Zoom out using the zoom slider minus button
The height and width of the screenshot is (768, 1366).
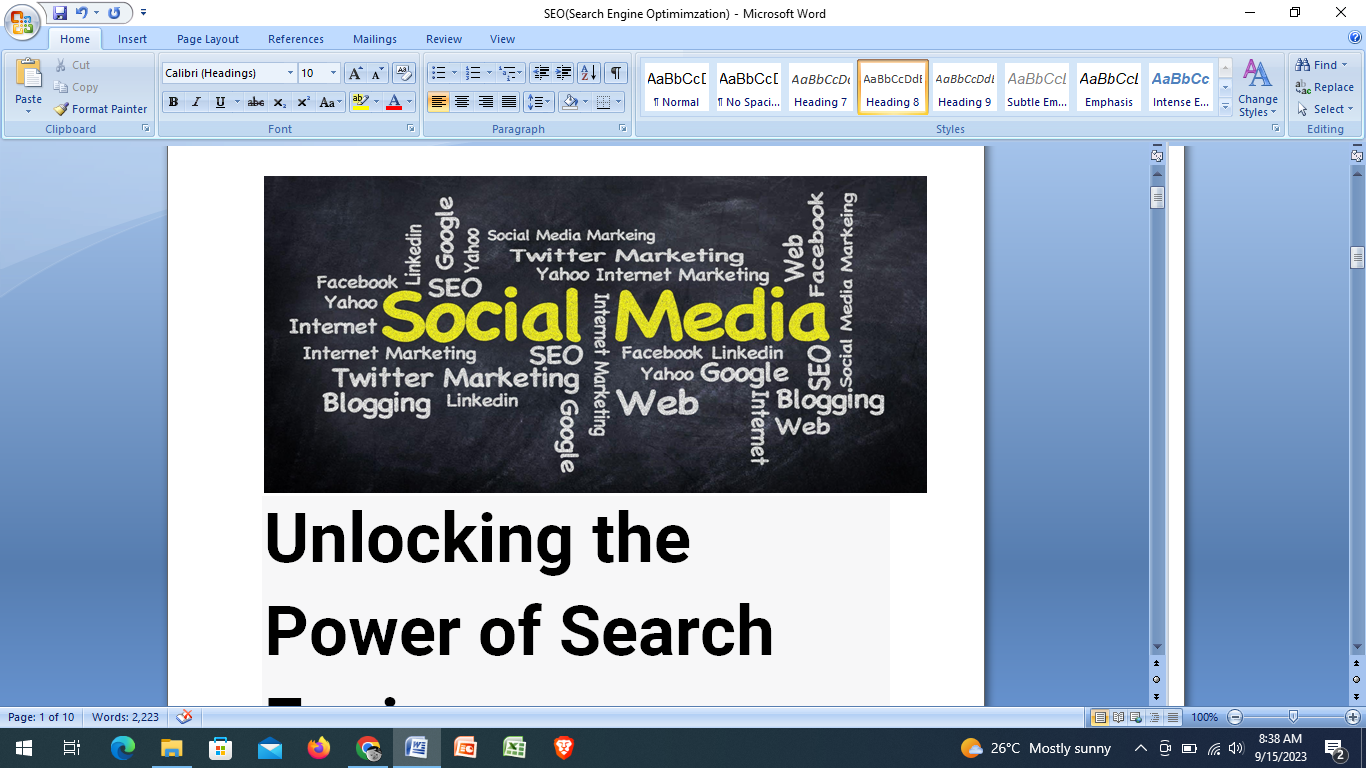pos(1236,717)
